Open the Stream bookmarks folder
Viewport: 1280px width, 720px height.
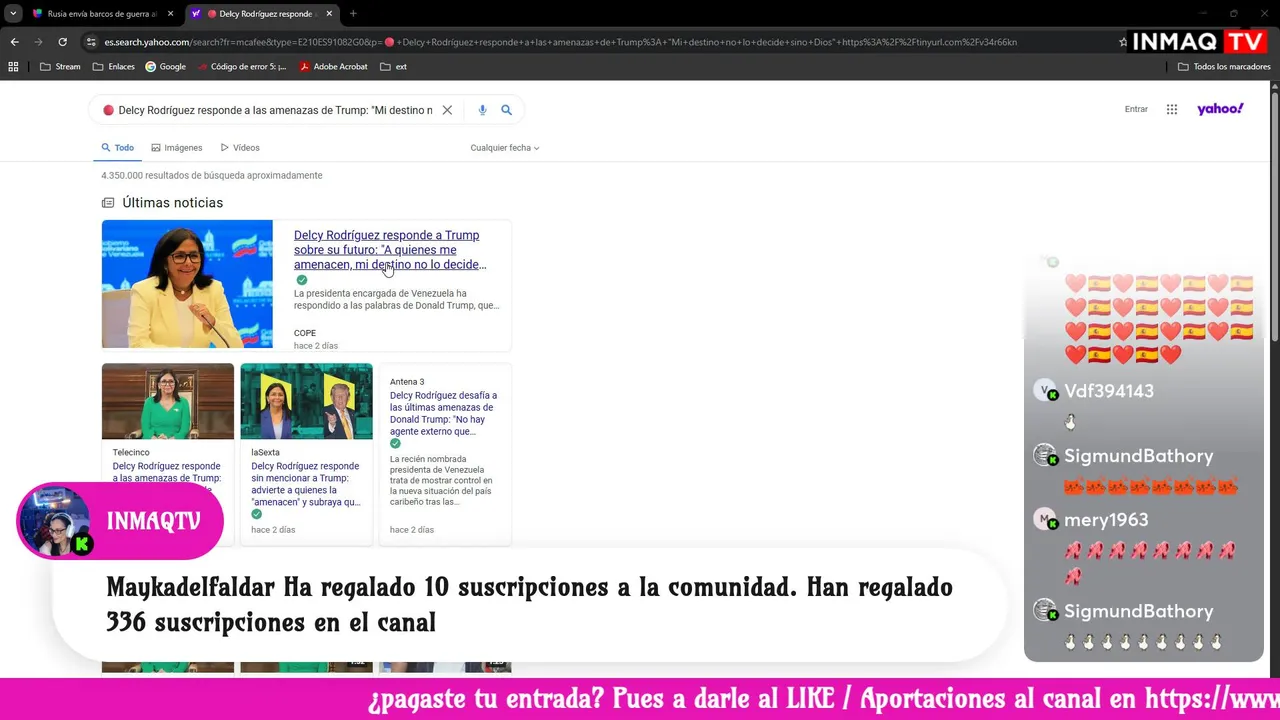tap(60, 67)
